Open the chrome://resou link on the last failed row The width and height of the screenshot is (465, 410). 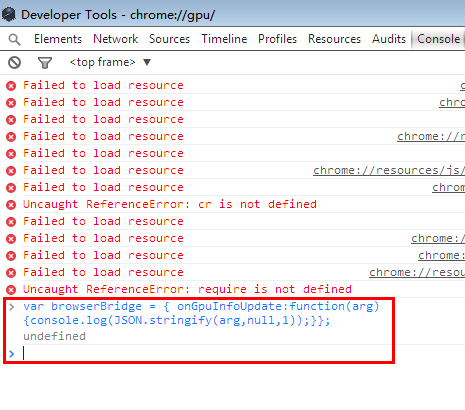(x=417, y=272)
